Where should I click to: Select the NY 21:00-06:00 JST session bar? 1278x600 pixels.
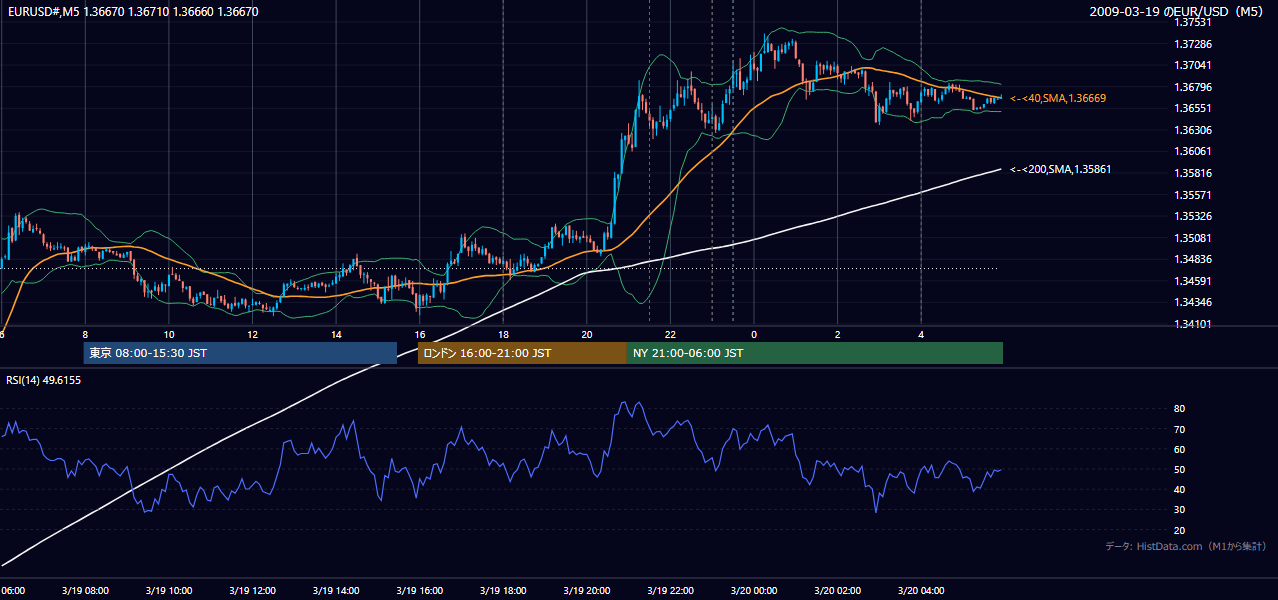pyautogui.click(x=815, y=353)
